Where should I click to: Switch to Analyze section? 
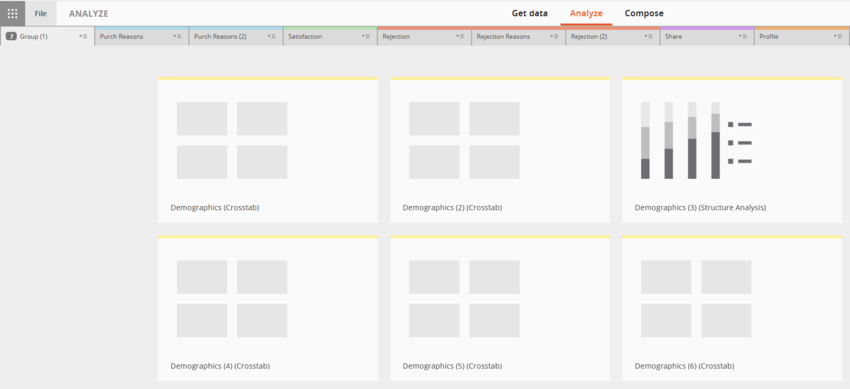[586, 14]
